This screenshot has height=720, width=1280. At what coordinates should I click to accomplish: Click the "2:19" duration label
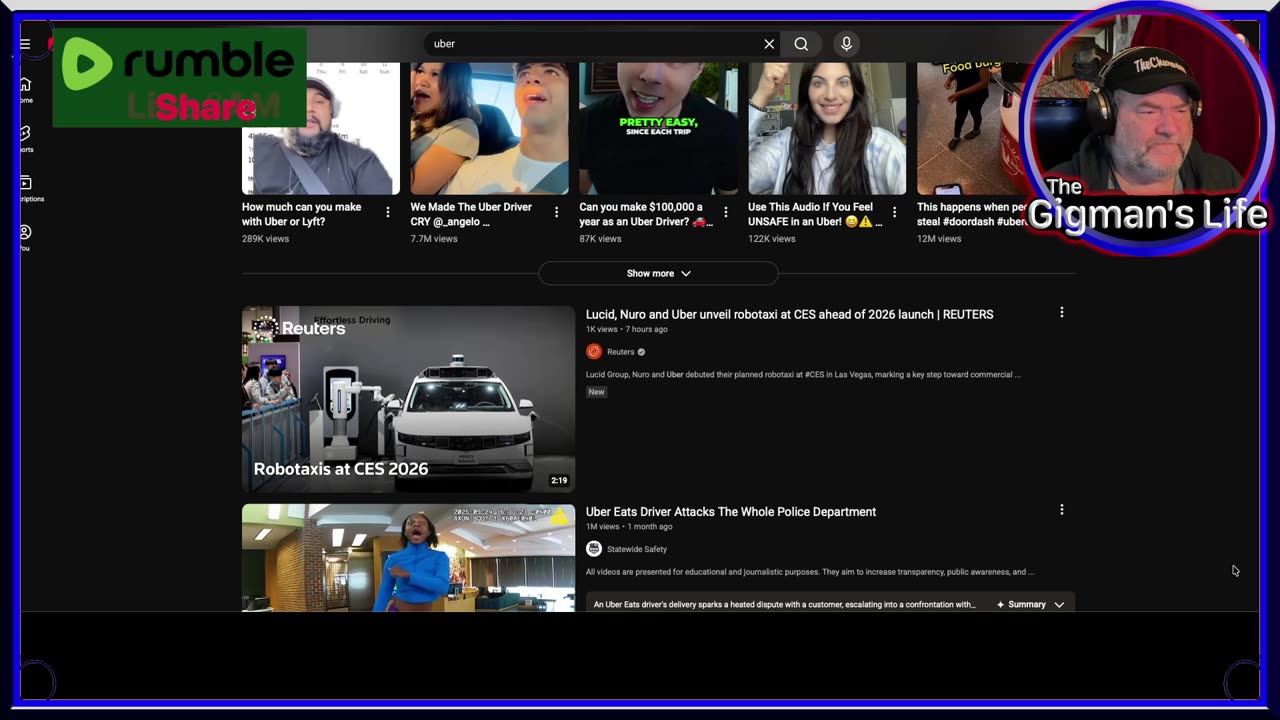click(x=559, y=480)
